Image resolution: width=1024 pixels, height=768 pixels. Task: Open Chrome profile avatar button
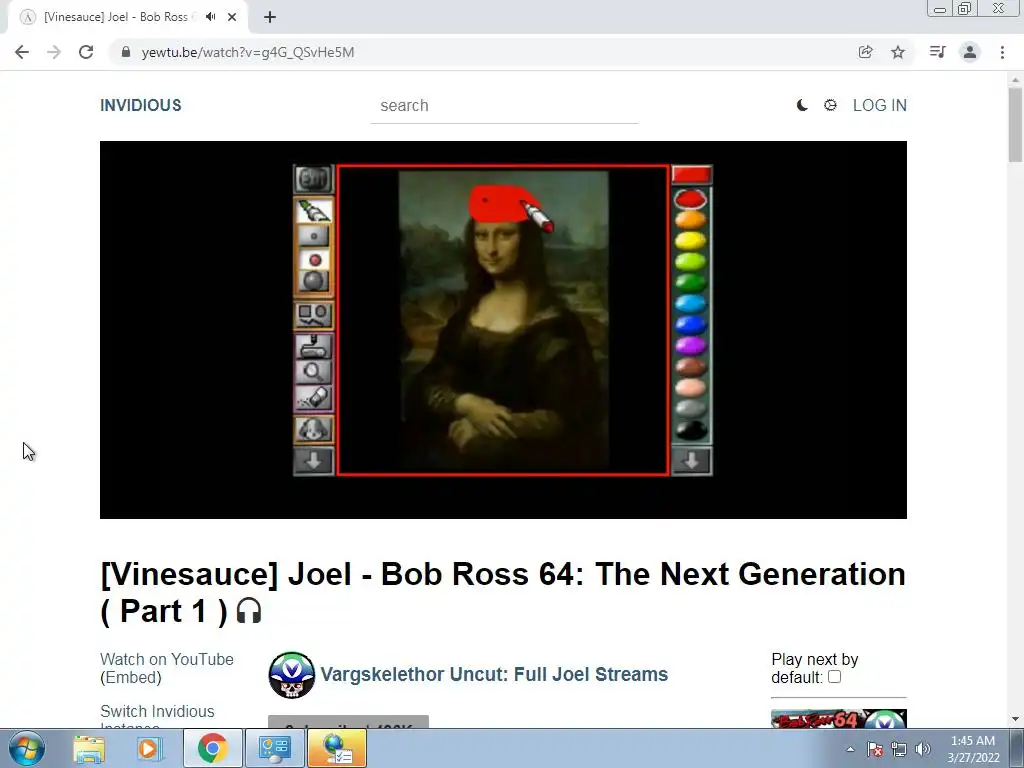[970, 52]
